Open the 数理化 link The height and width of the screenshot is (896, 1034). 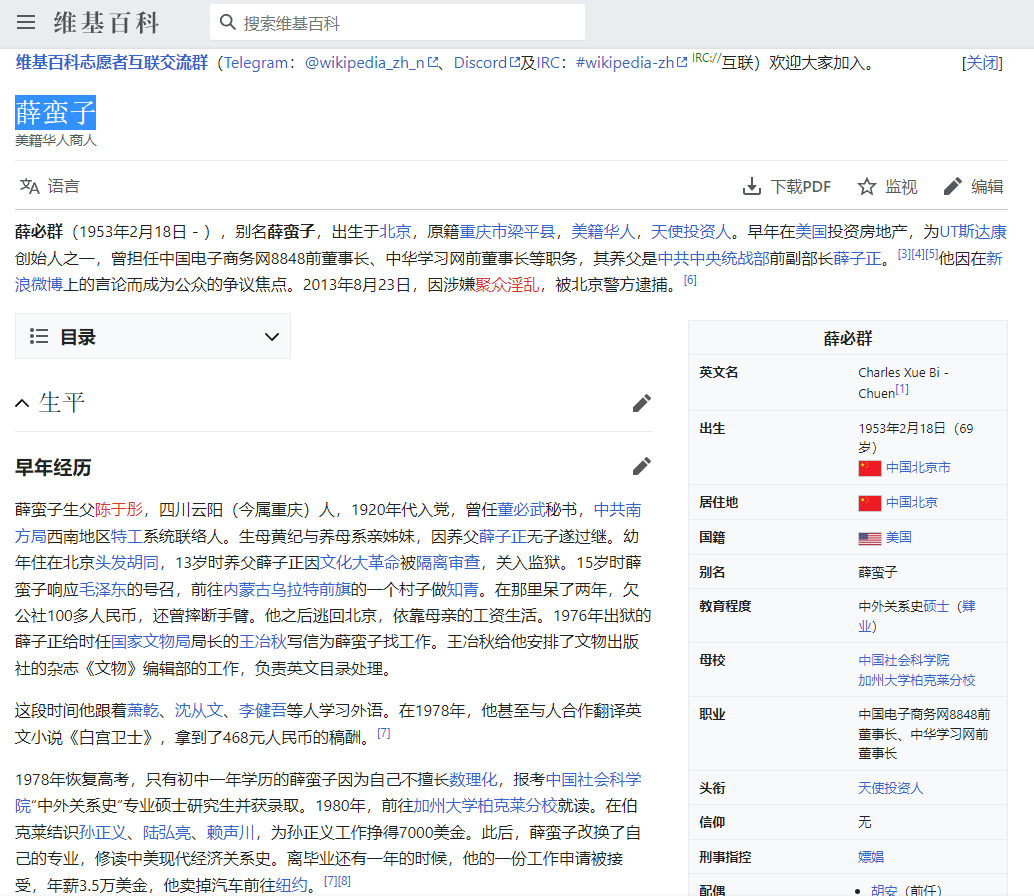point(473,779)
